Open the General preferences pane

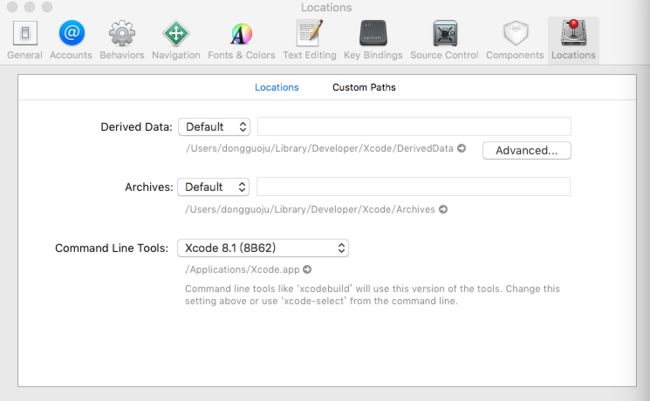click(x=25, y=40)
